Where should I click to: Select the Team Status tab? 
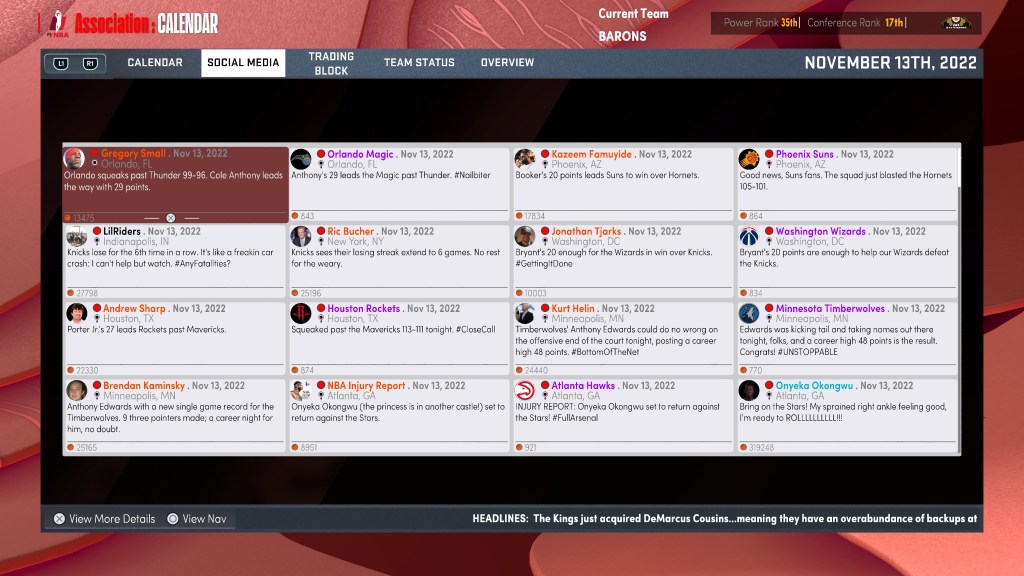419,63
